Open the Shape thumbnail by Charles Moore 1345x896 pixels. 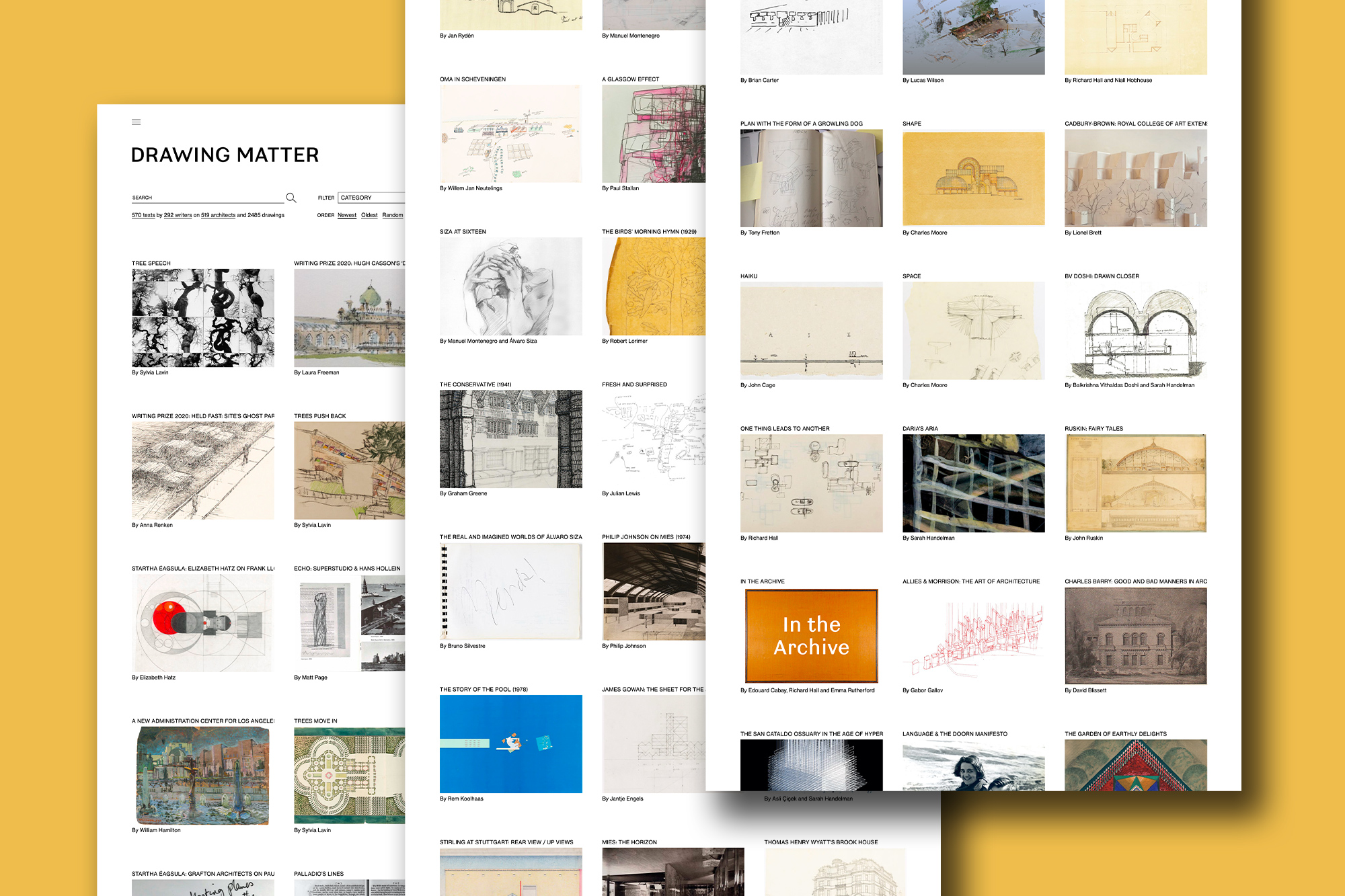click(x=974, y=178)
